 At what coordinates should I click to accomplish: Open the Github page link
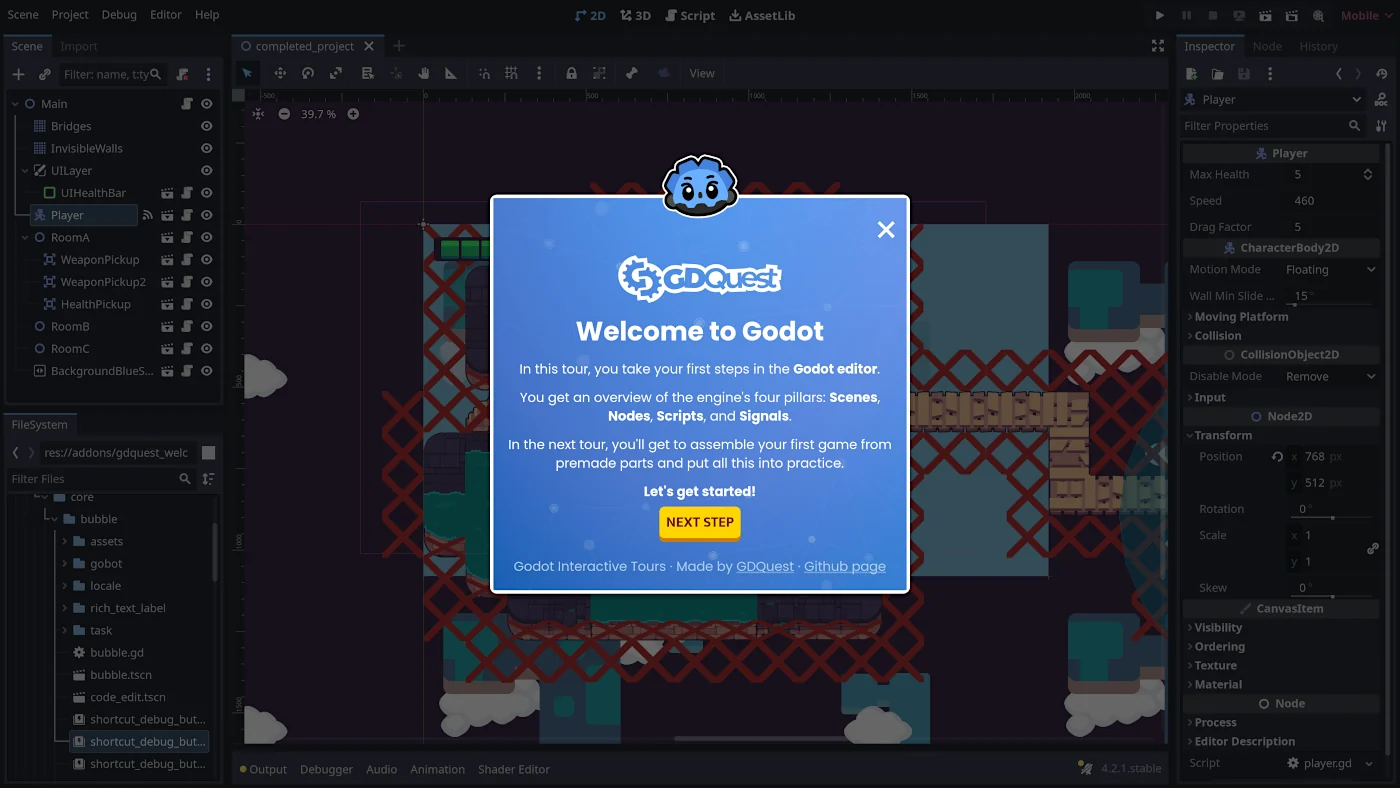(845, 567)
